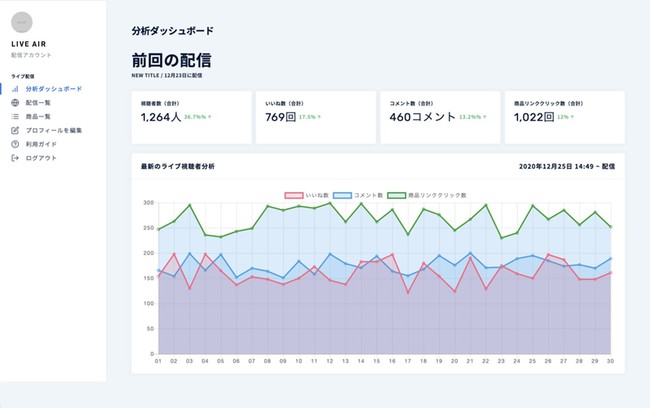Open 利用ガイド from the sidebar
The height and width of the screenshot is (408, 650).
click(41, 144)
